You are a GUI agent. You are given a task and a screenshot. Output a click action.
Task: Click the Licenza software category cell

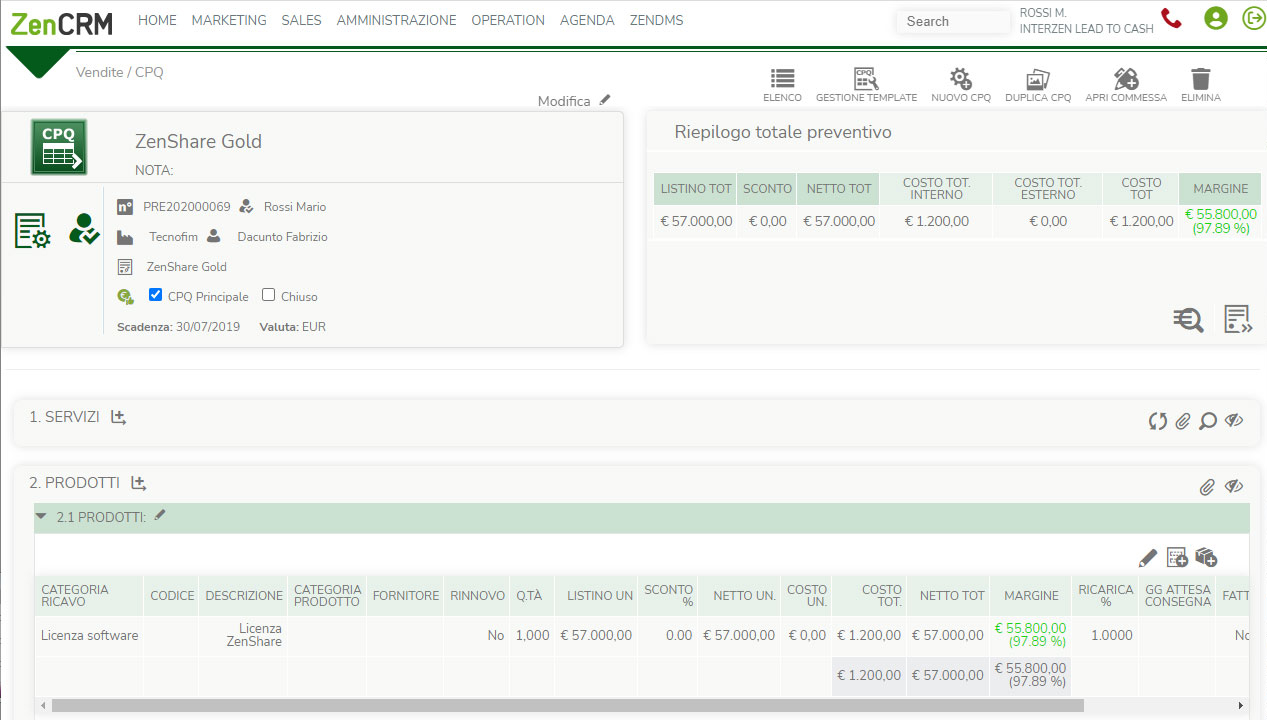coord(90,635)
